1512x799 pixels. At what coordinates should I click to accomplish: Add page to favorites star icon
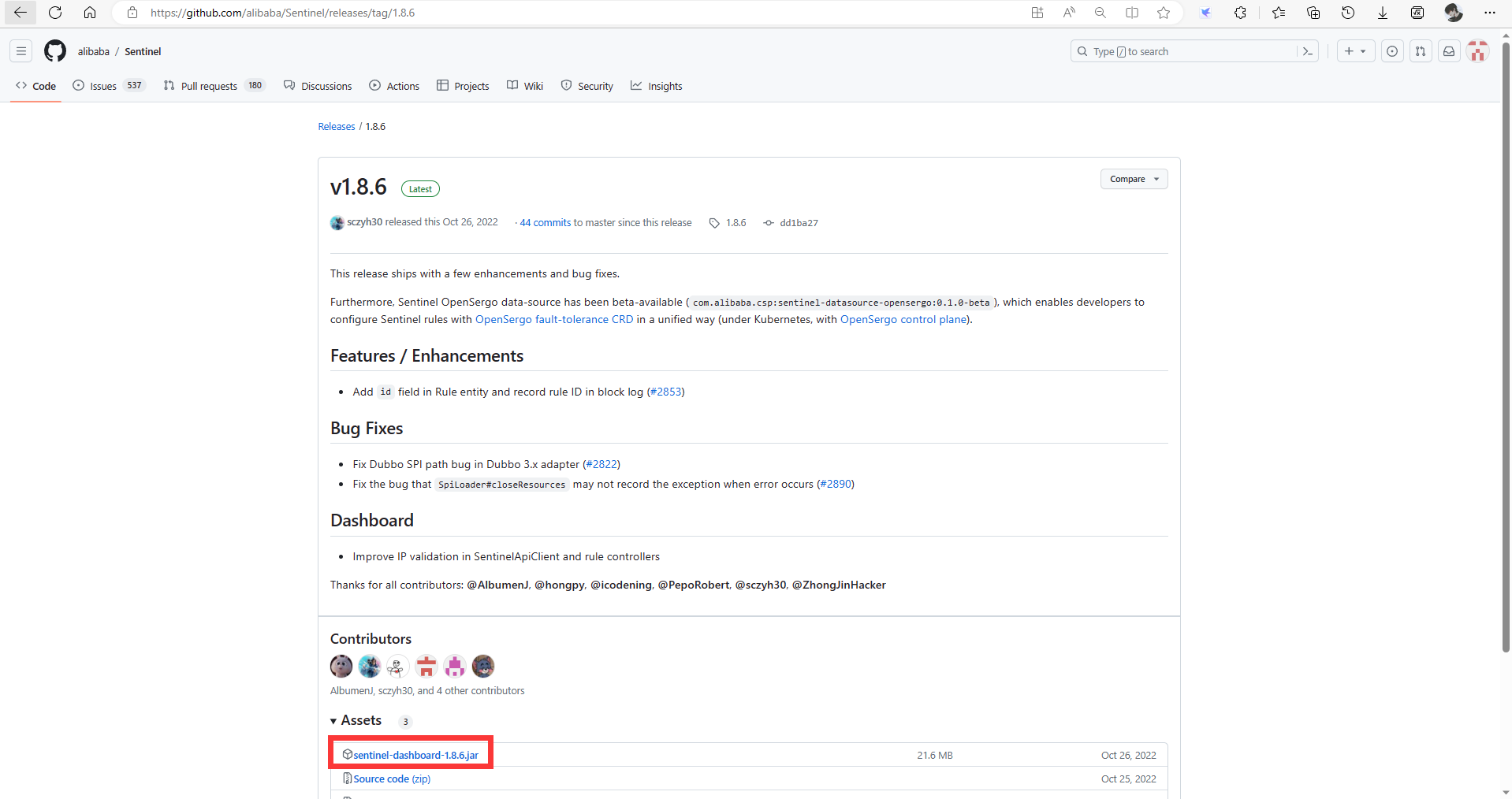coord(1164,13)
